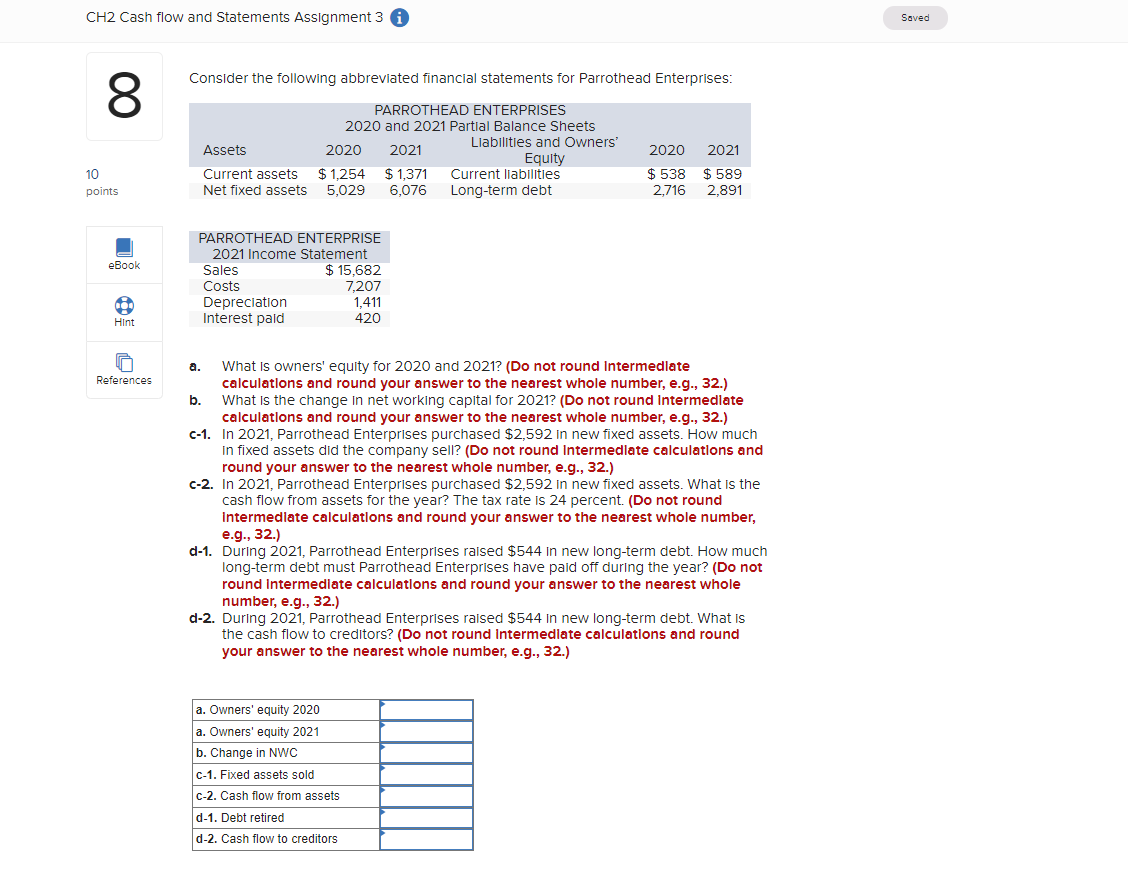Click the assignment info icon
The image size is (1128, 872).
pyautogui.click(x=399, y=18)
